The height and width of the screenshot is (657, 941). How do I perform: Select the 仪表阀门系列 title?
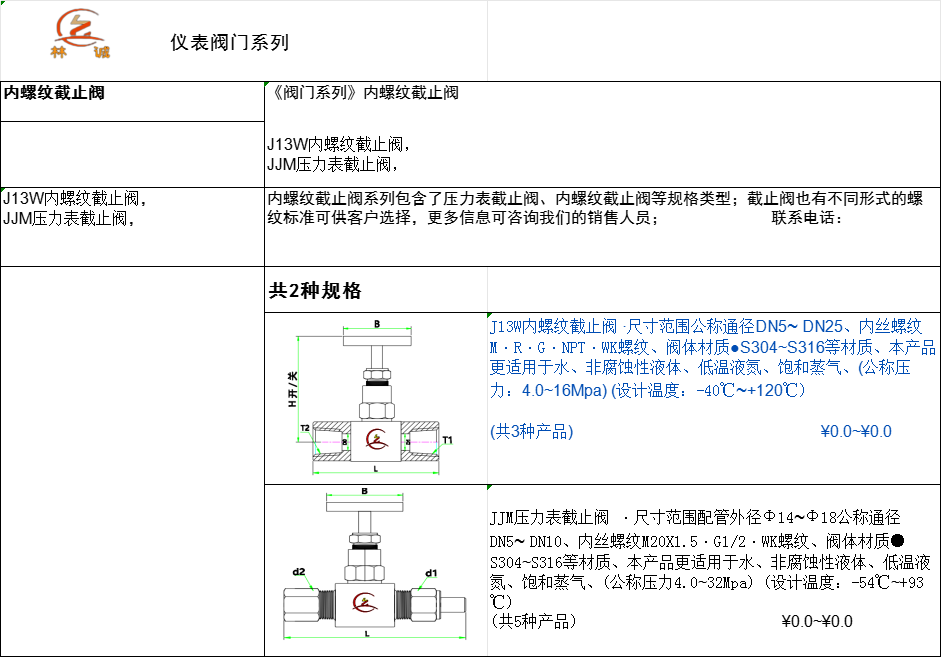tap(229, 43)
